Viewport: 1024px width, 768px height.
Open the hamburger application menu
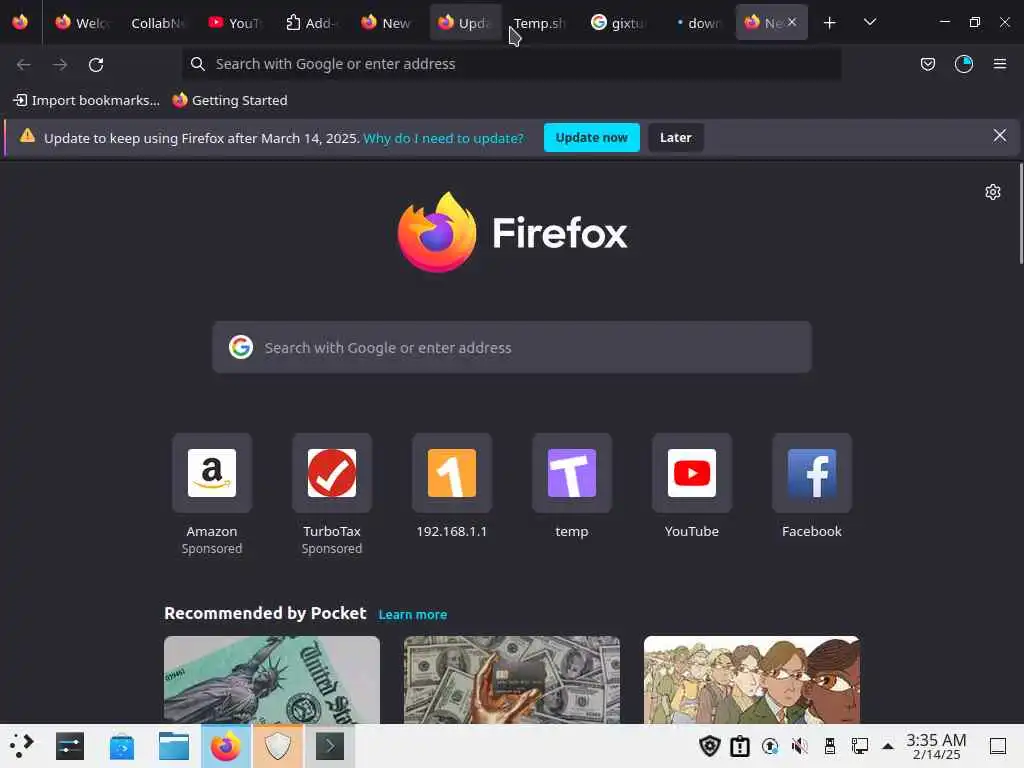tap(999, 64)
